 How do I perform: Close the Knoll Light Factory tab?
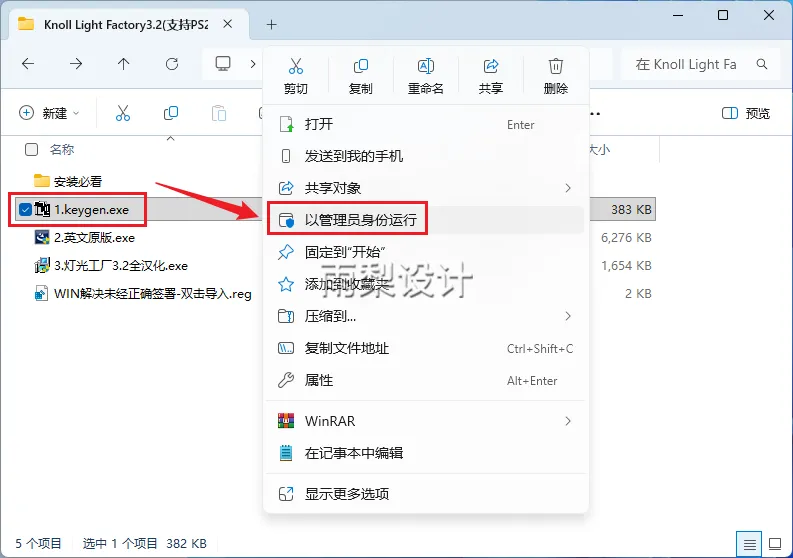point(228,24)
